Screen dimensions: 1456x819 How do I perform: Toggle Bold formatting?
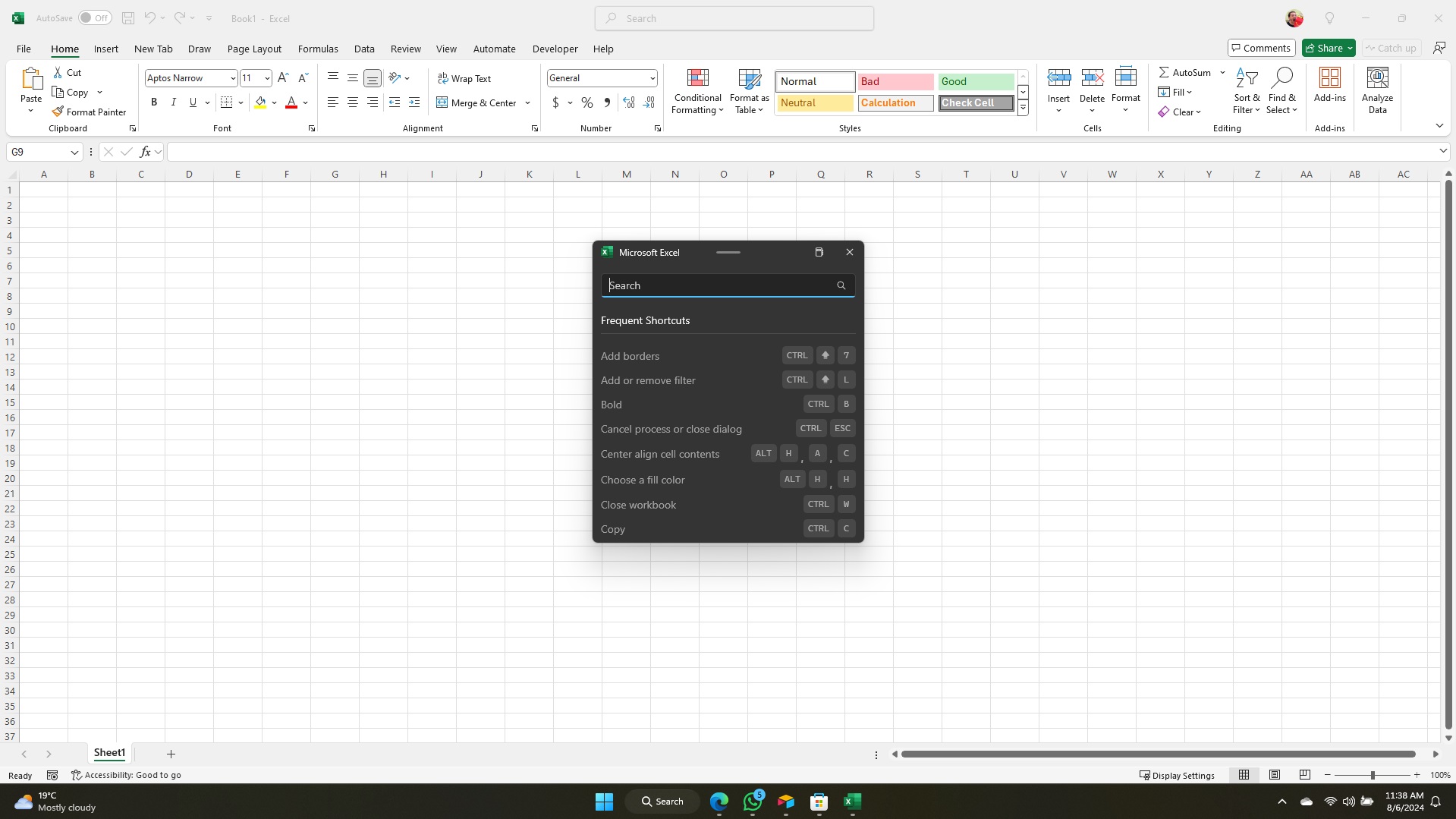(154, 102)
